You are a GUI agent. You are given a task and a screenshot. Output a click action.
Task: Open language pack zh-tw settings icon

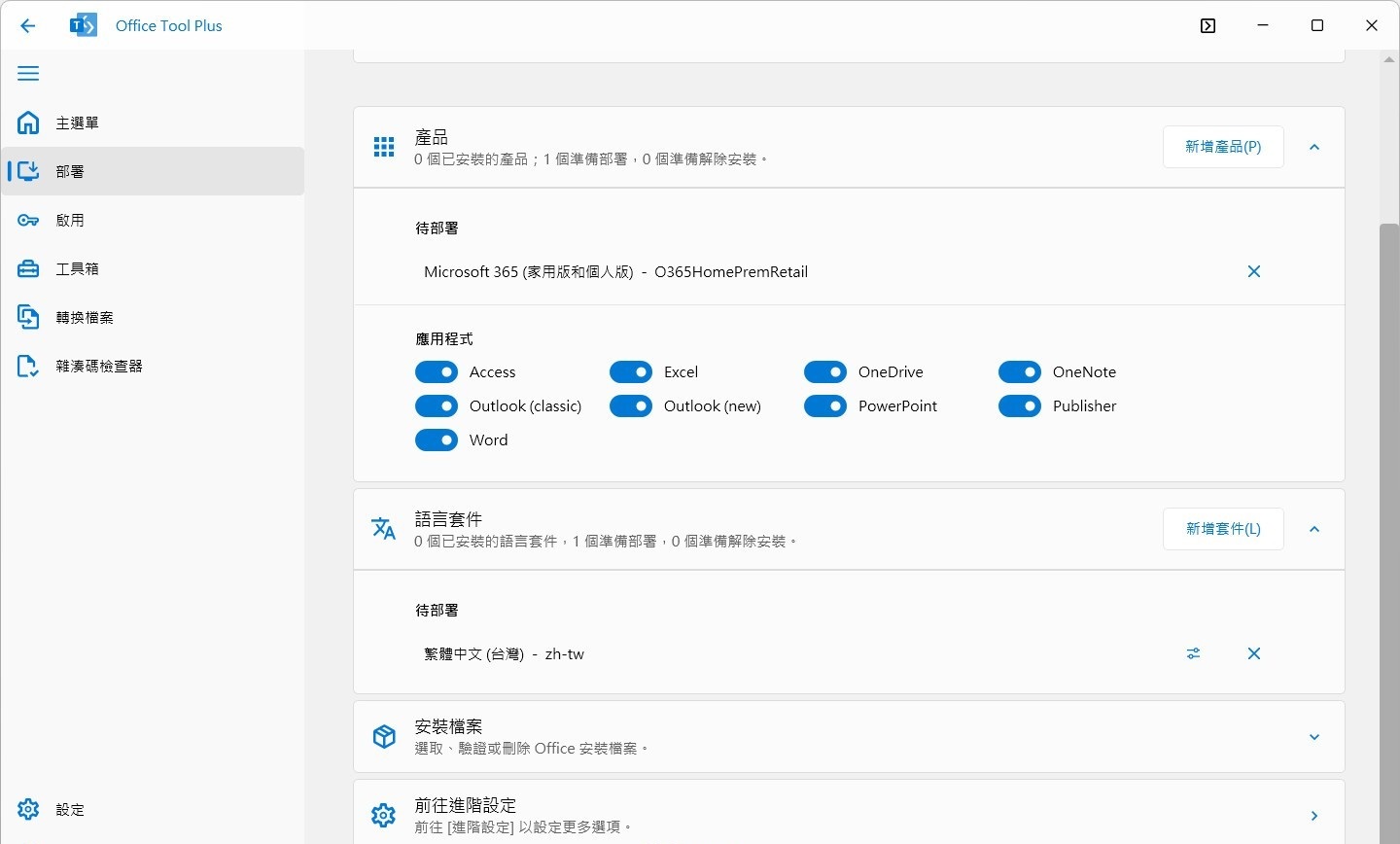click(x=1193, y=654)
